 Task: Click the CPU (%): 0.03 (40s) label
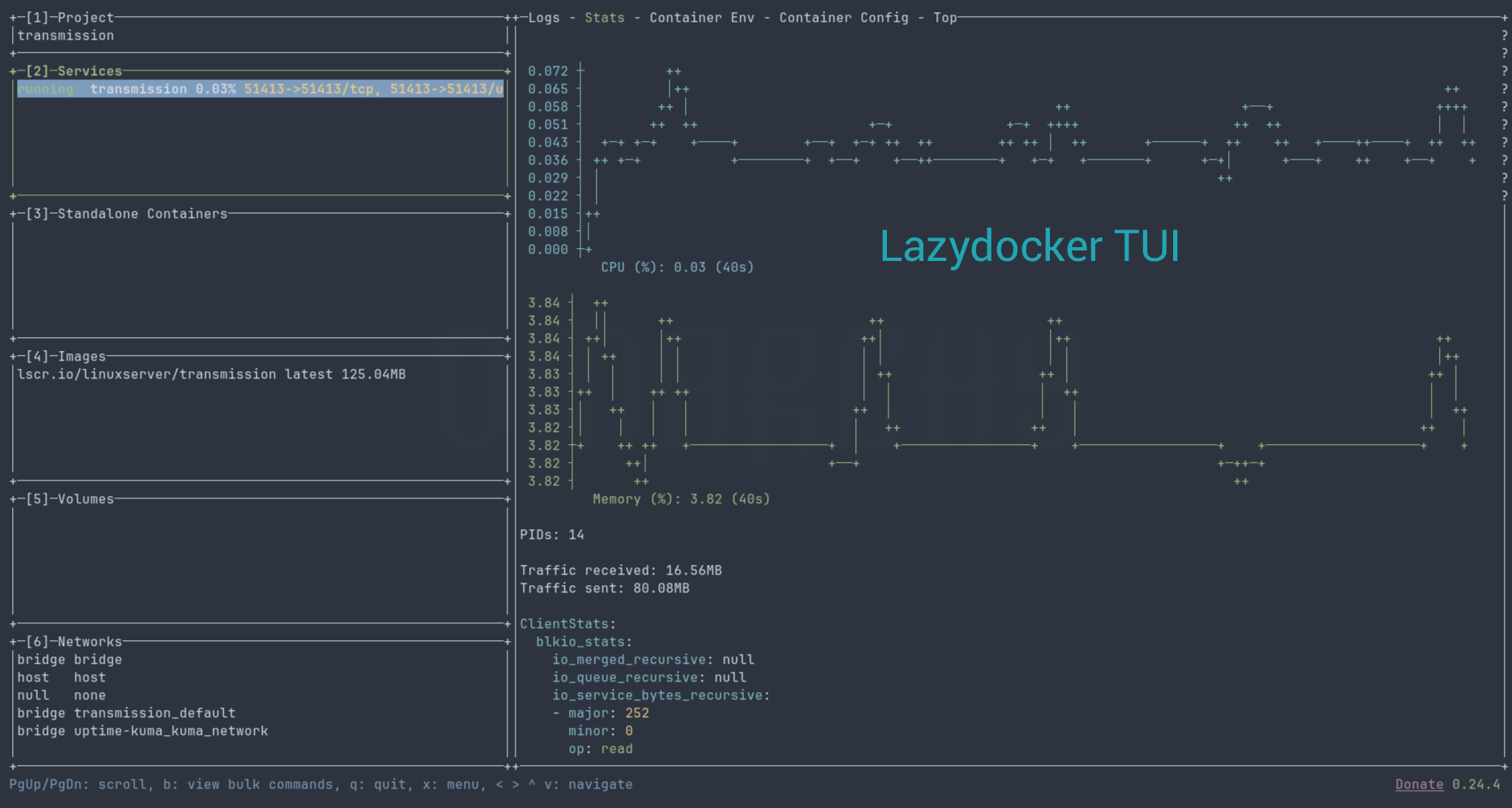(x=678, y=267)
